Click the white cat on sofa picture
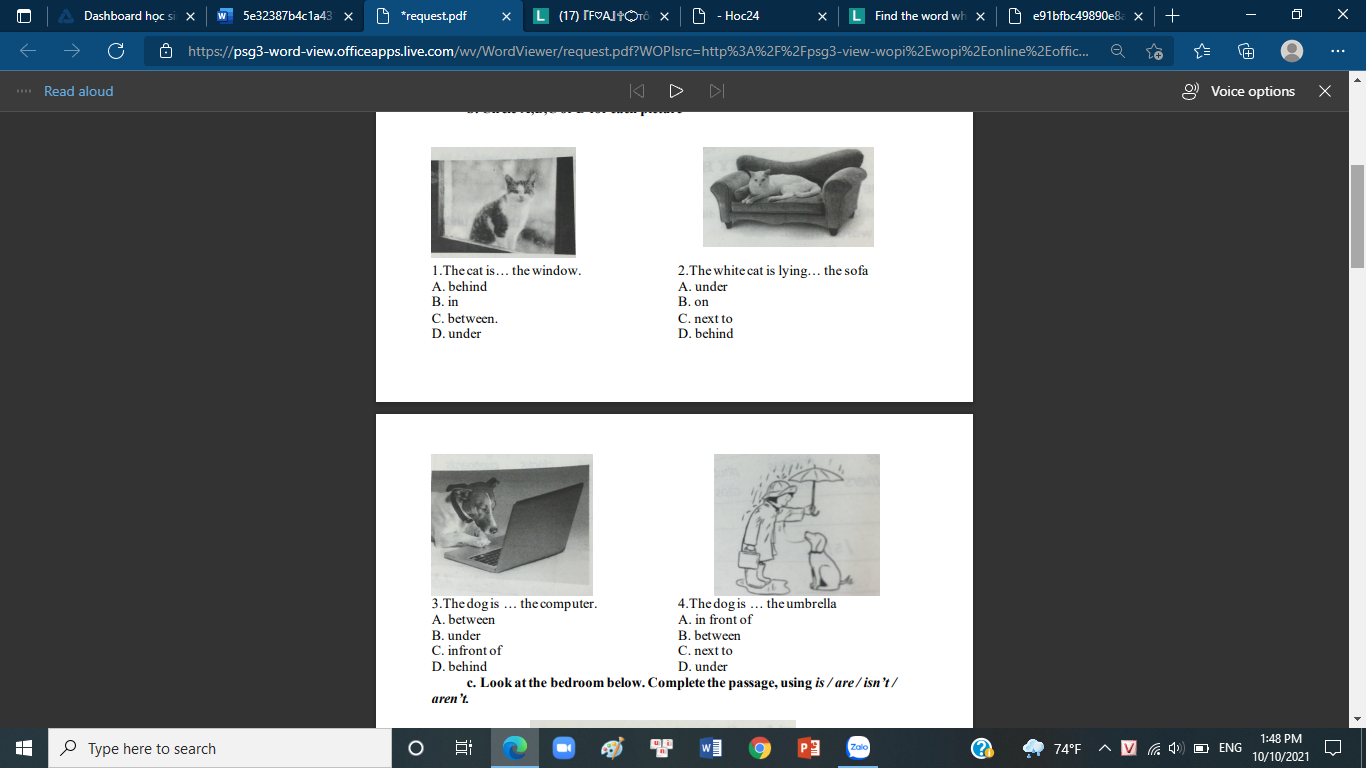The image size is (1366, 768). click(788, 196)
